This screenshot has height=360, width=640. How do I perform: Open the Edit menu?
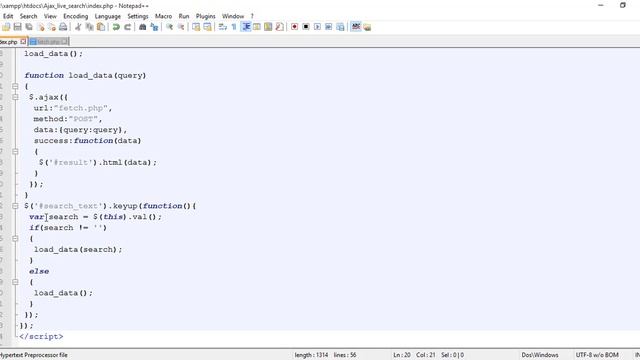[x=8, y=16]
